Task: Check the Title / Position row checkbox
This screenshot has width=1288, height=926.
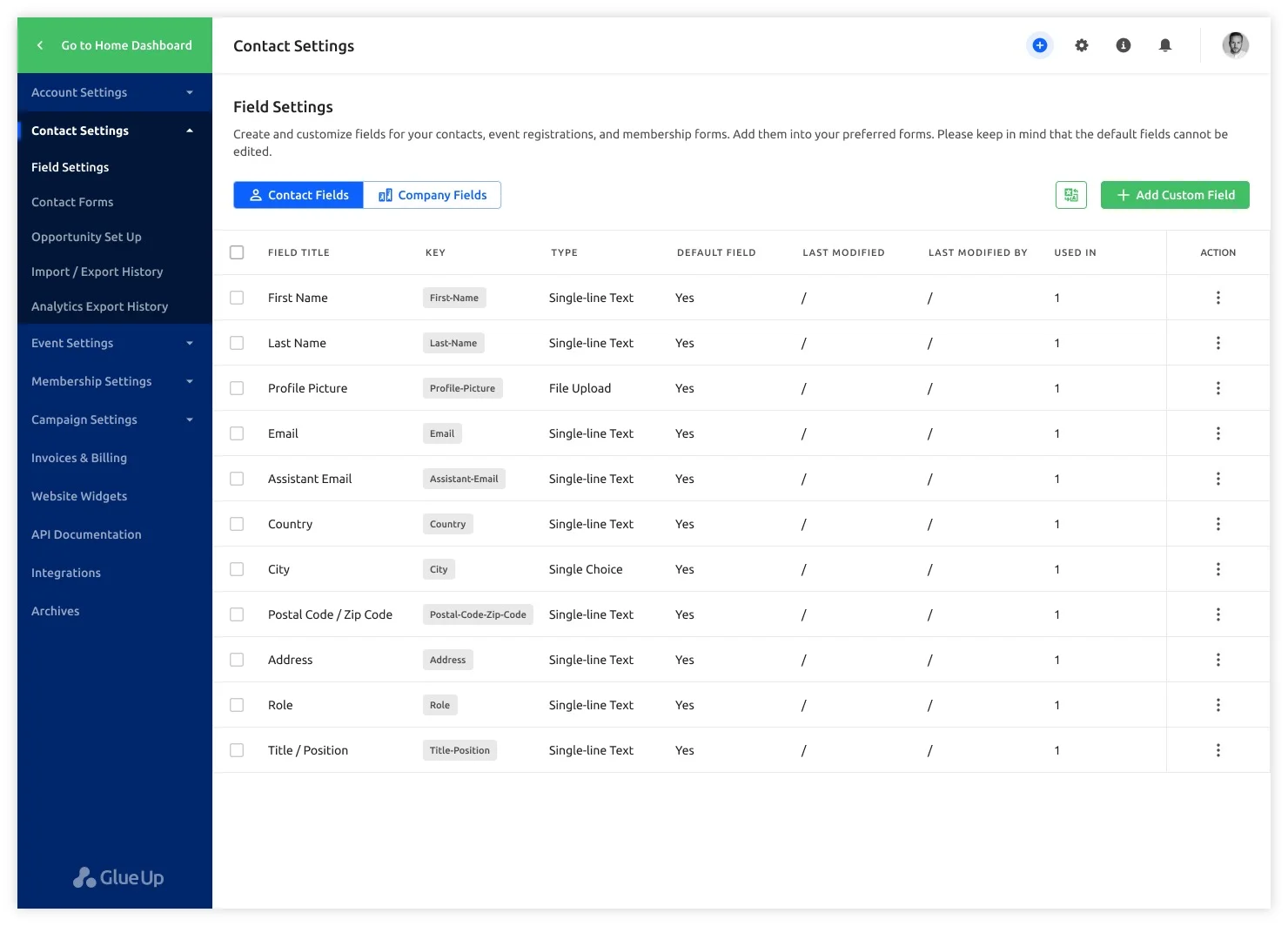Action: click(237, 750)
